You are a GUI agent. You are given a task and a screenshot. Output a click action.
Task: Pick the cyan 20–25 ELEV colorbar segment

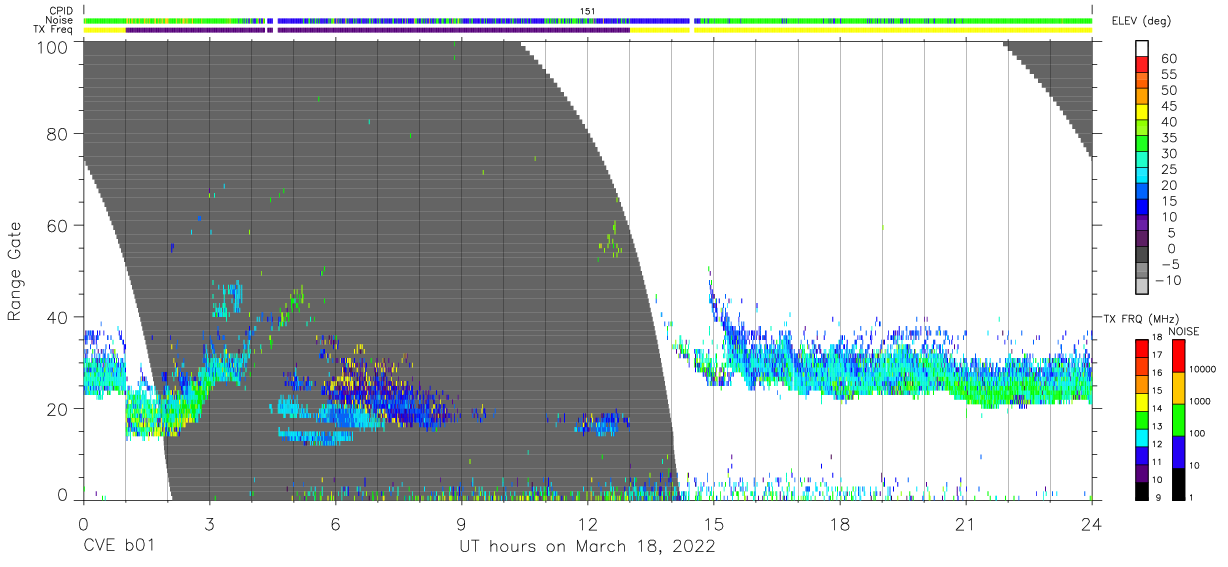pos(1143,176)
